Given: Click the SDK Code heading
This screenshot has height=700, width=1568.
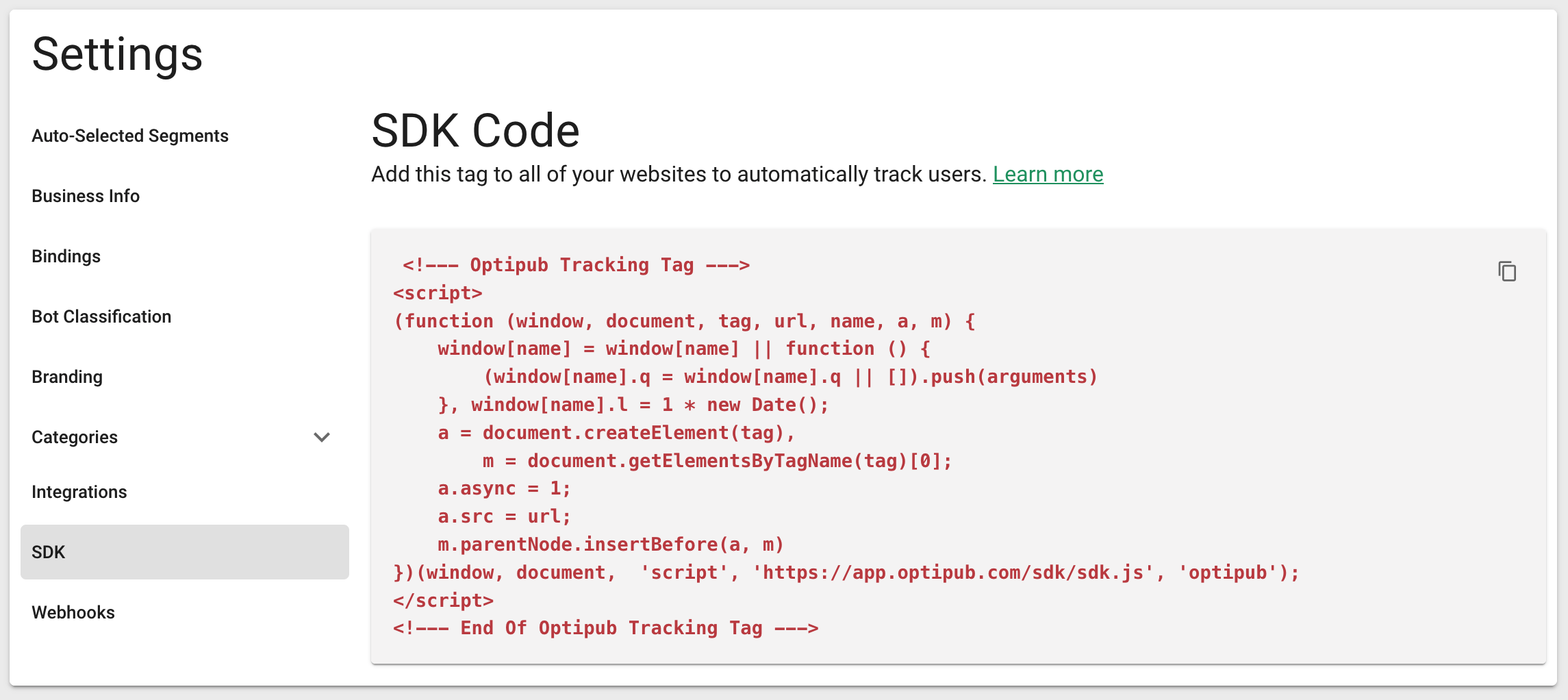Looking at the screenshot, I should 475,130.
